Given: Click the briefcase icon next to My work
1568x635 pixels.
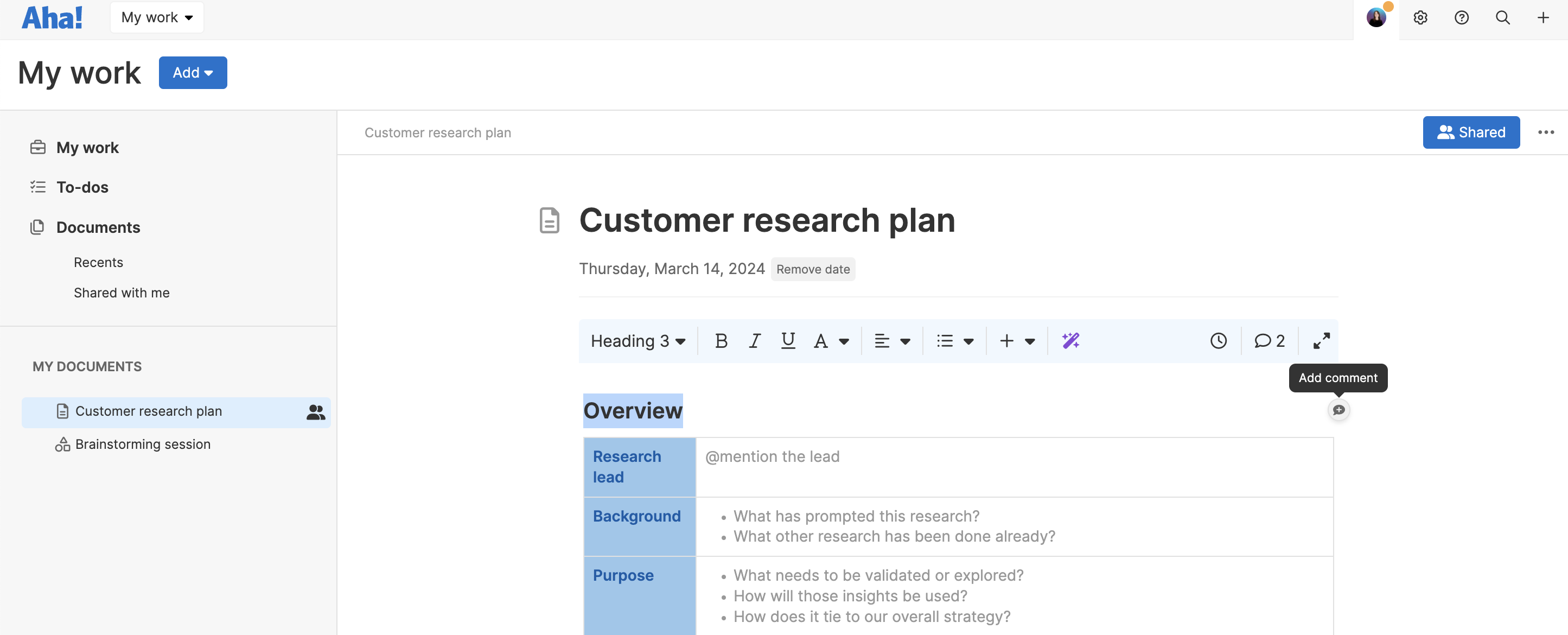Looking at the screenshot, I should click(x=38, y=147).
